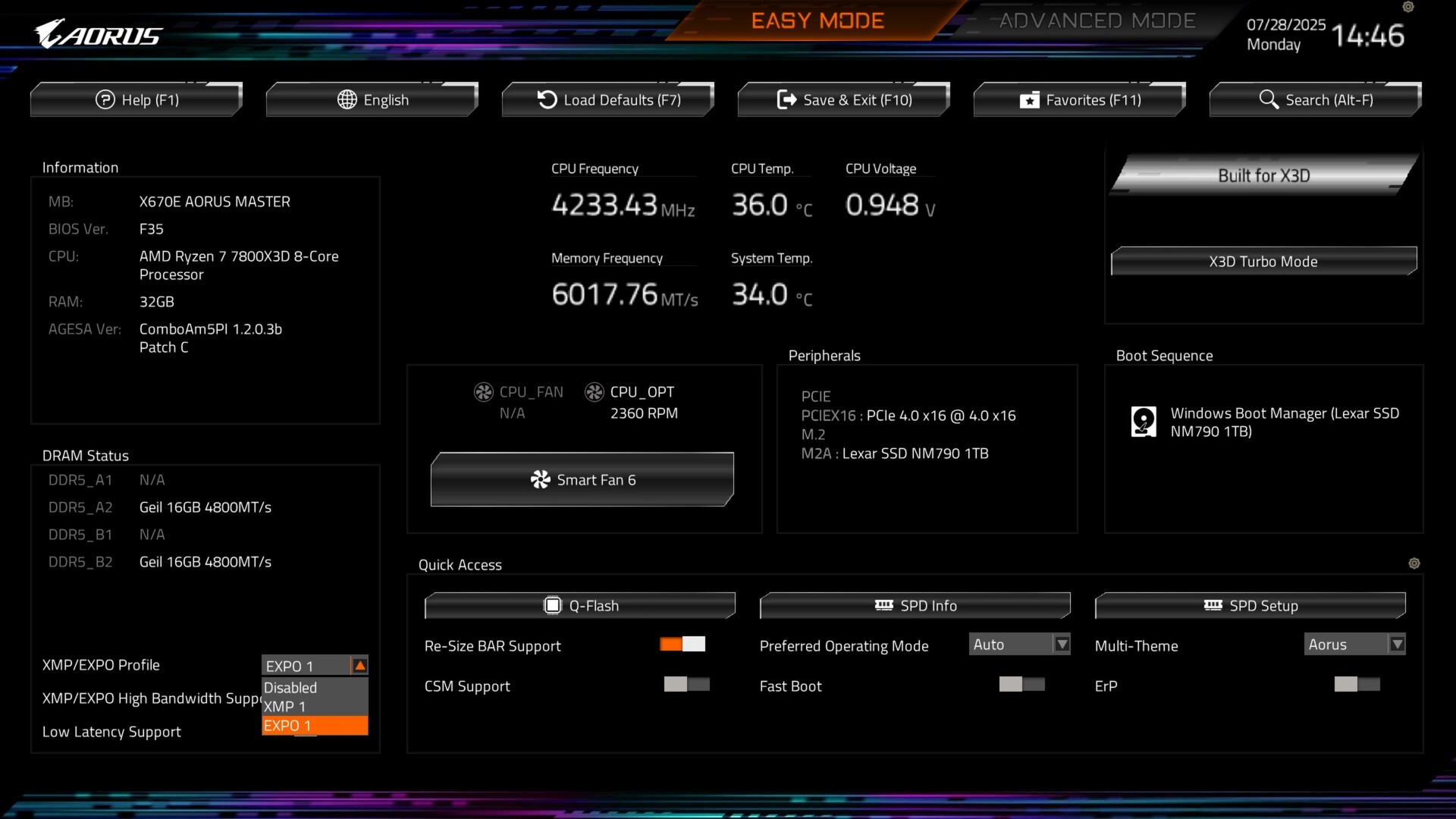The width and height of the screenshot is (1456, 819).
Task: Click CPU Frequency 4233.43 MHz value
Action: click(623, 206)
